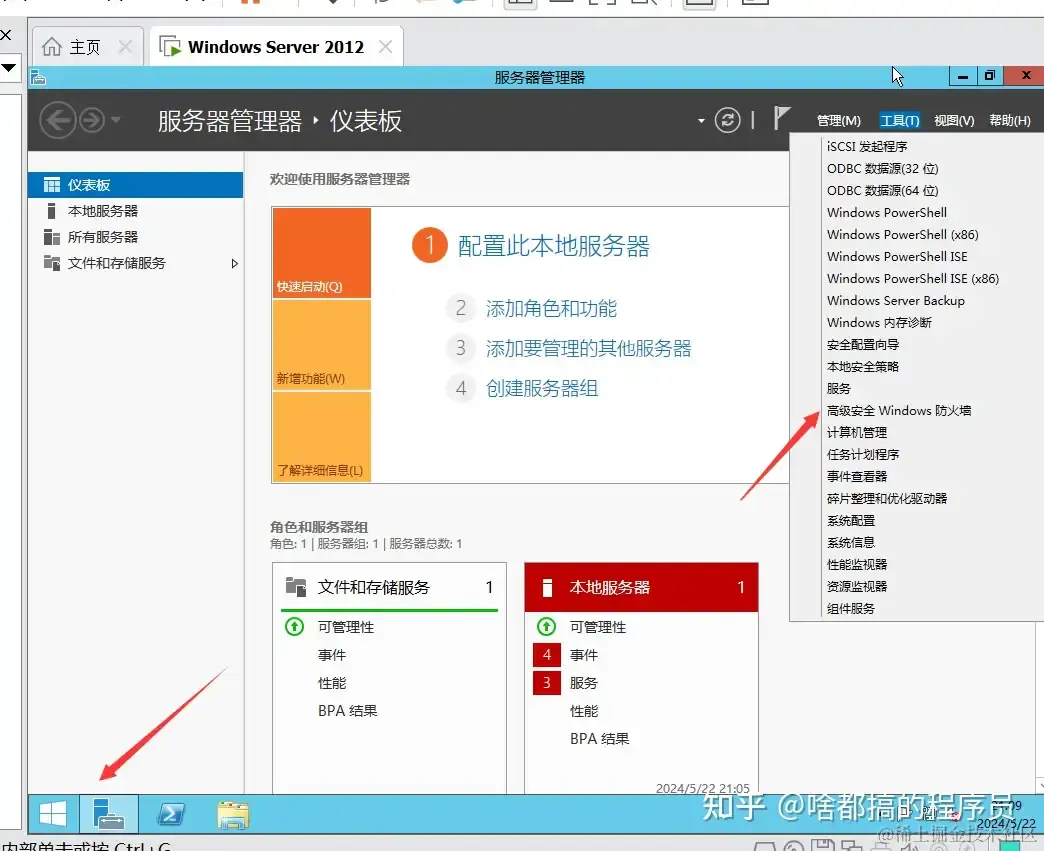Image resolution: width=1044 pixels, height=851 pixels.
Task: Click the refresh icon in the header
Action: point(727,121)
